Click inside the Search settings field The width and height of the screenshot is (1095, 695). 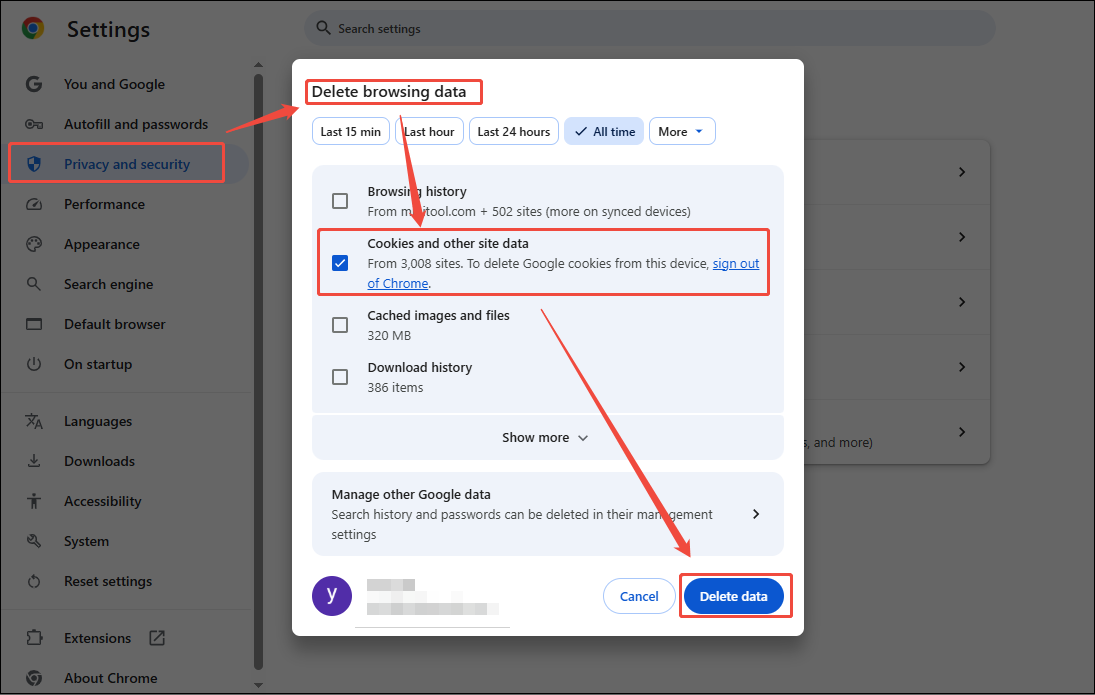(648, 28)
